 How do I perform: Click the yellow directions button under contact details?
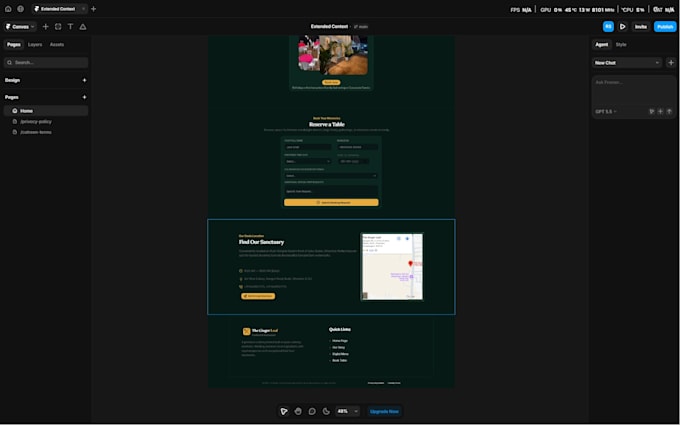tap(258, 296)
